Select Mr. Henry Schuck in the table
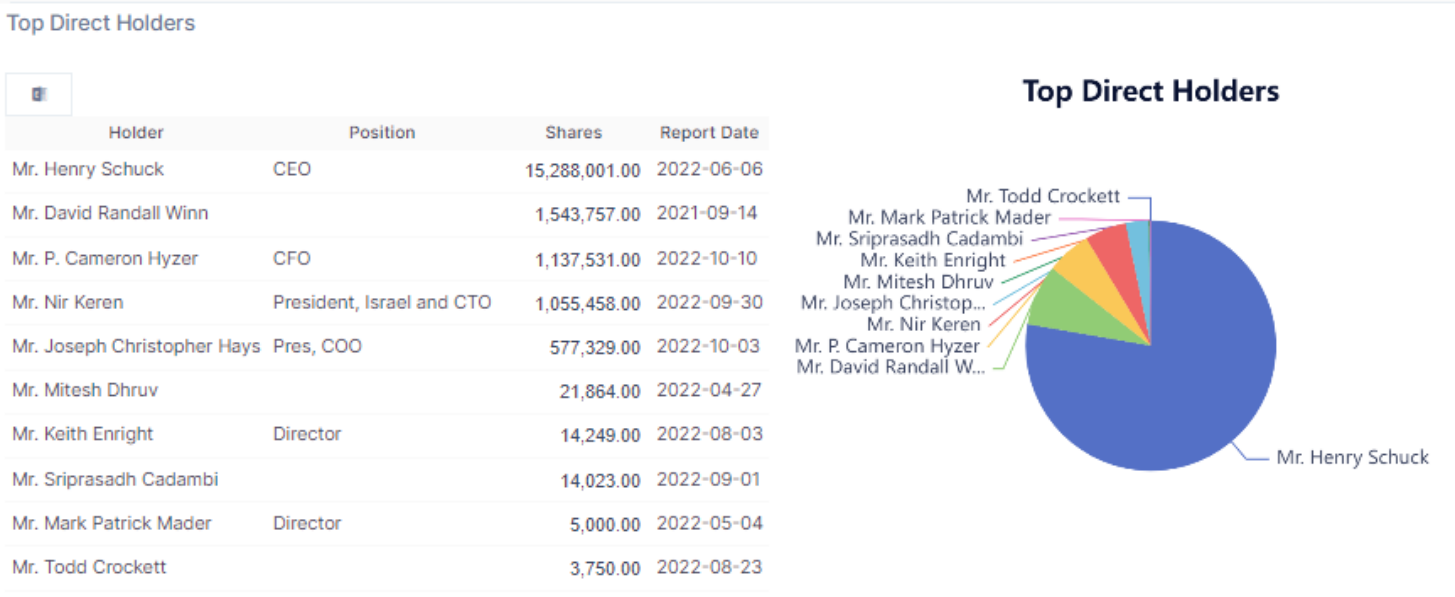The width and height of the screenshot is (1455, 597). 88,169
